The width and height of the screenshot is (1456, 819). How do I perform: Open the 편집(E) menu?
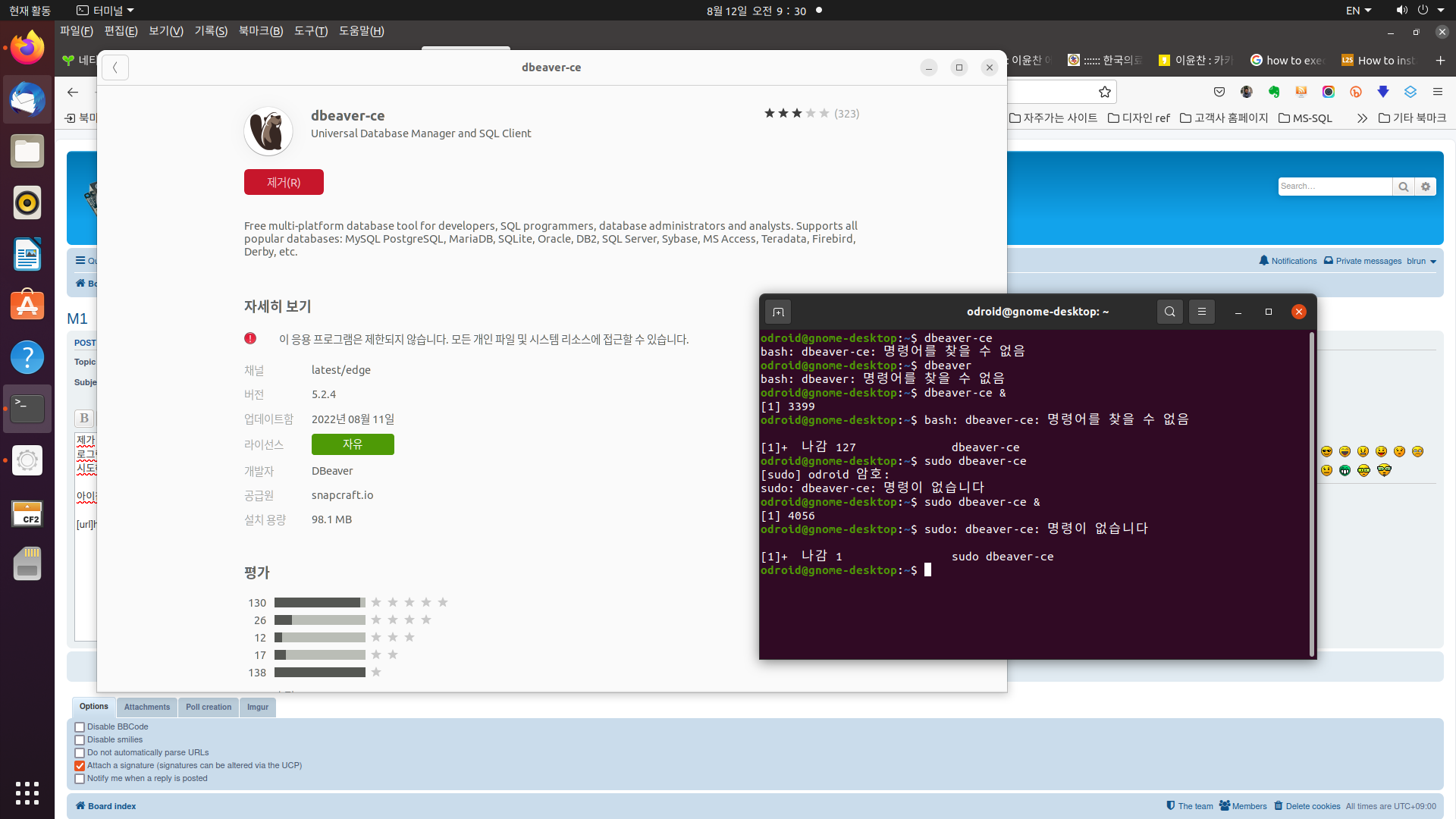point(121,31)
